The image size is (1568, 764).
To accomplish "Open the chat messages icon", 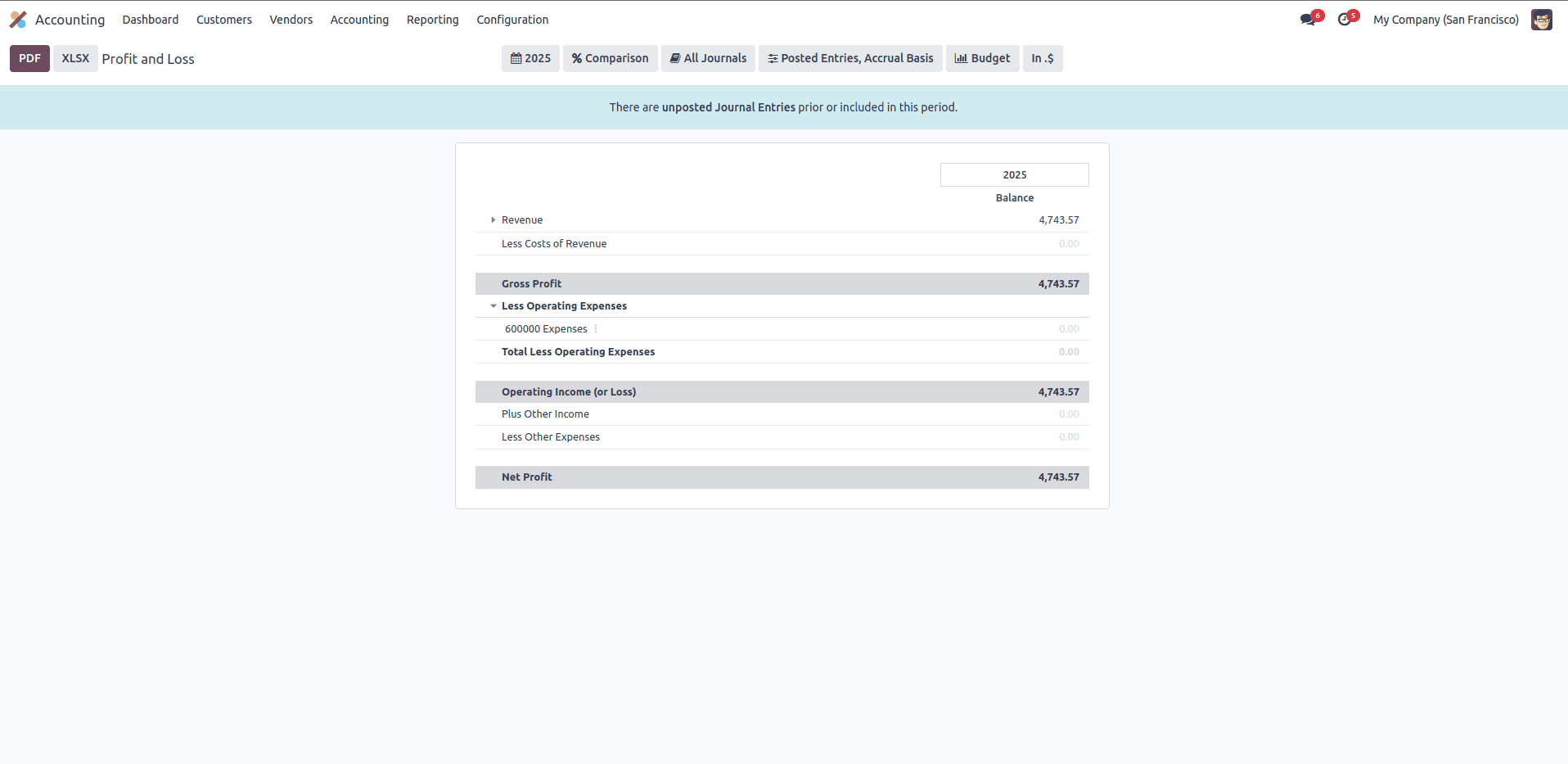I will tap(1308, 20).
